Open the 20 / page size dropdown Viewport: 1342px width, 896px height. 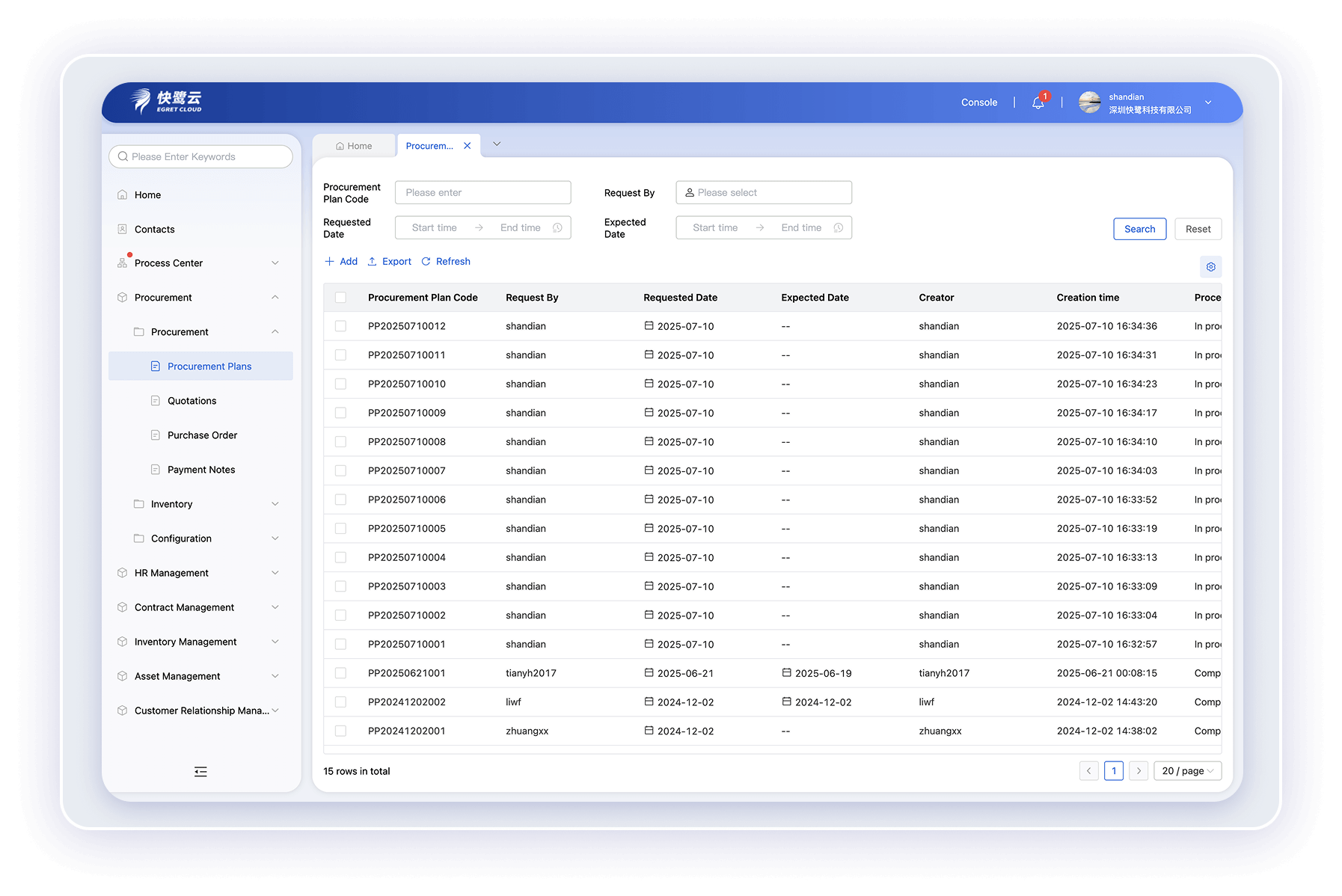(x=1187, y=770)
